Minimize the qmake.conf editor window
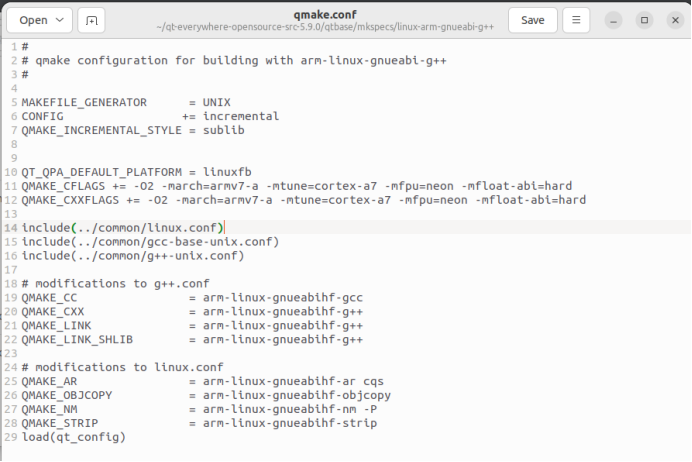The height and width of the screenshot is (462, 692). 614,20
